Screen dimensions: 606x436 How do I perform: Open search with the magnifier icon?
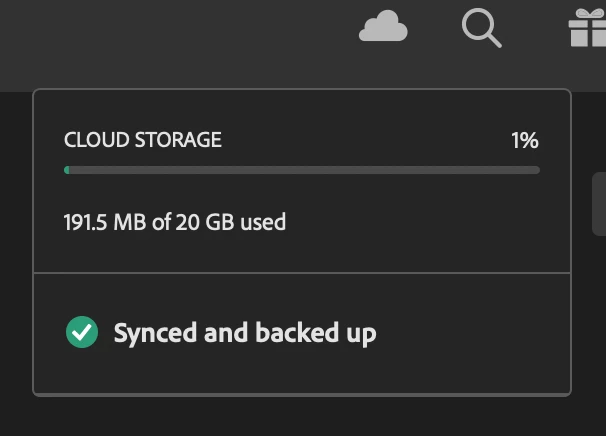pos(481,29)
